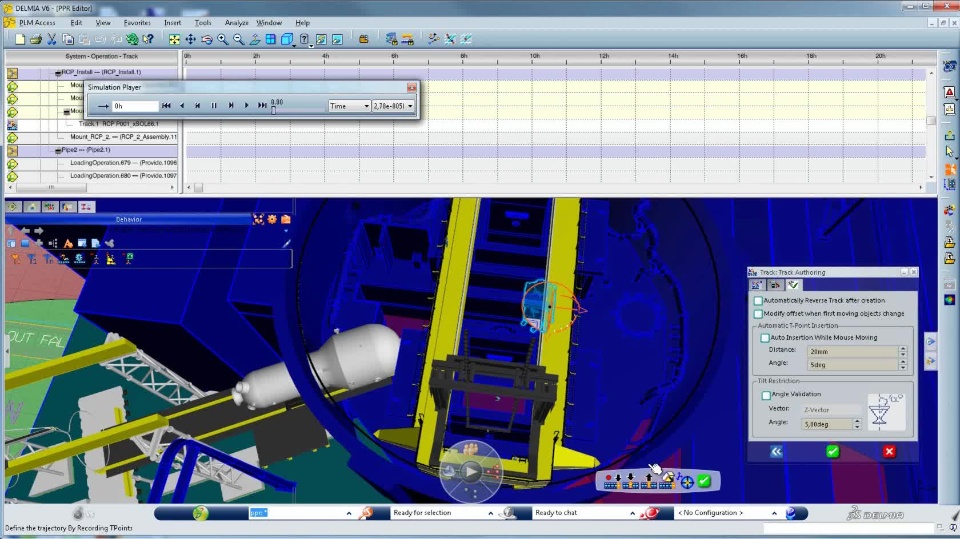
Task: Click the orange letter A icon
Action: [x=68, y=243]
